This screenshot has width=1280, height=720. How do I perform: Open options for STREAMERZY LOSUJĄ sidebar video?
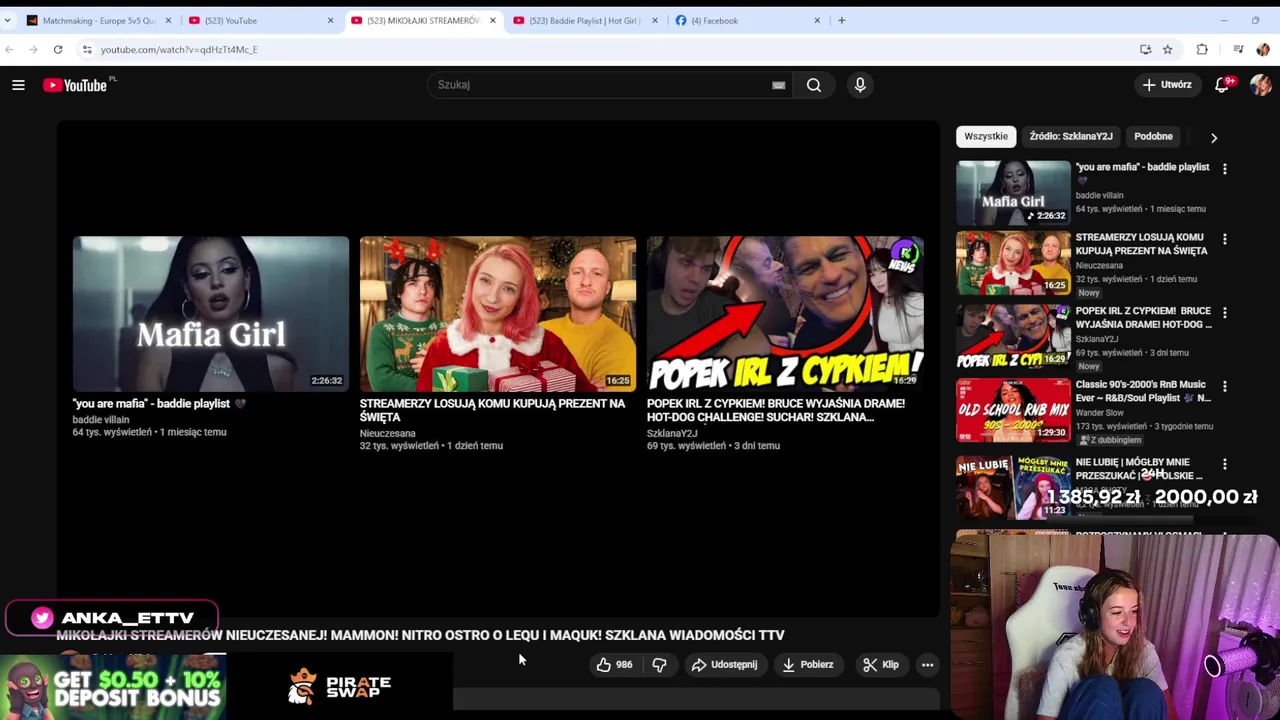[x=1224, y=239]
